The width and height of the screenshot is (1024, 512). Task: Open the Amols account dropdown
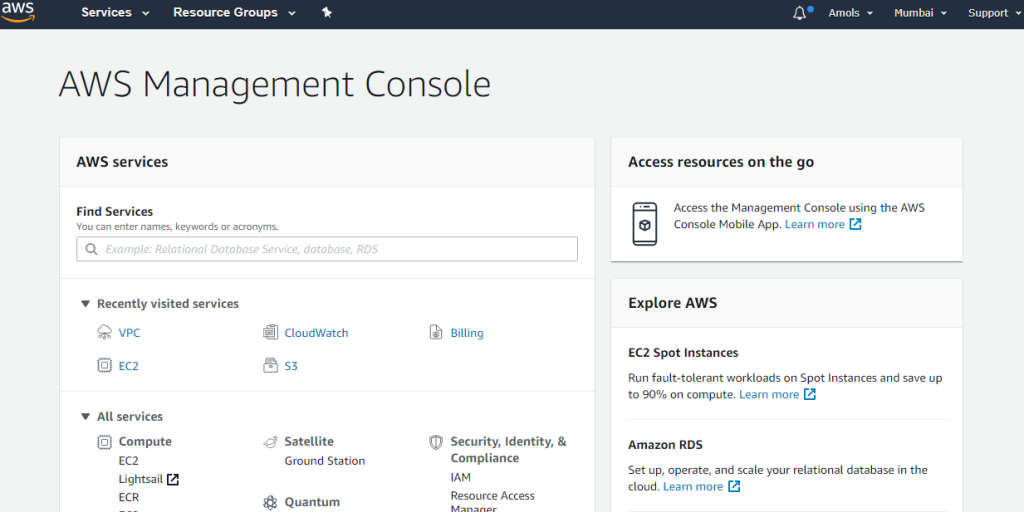(851, 13)
